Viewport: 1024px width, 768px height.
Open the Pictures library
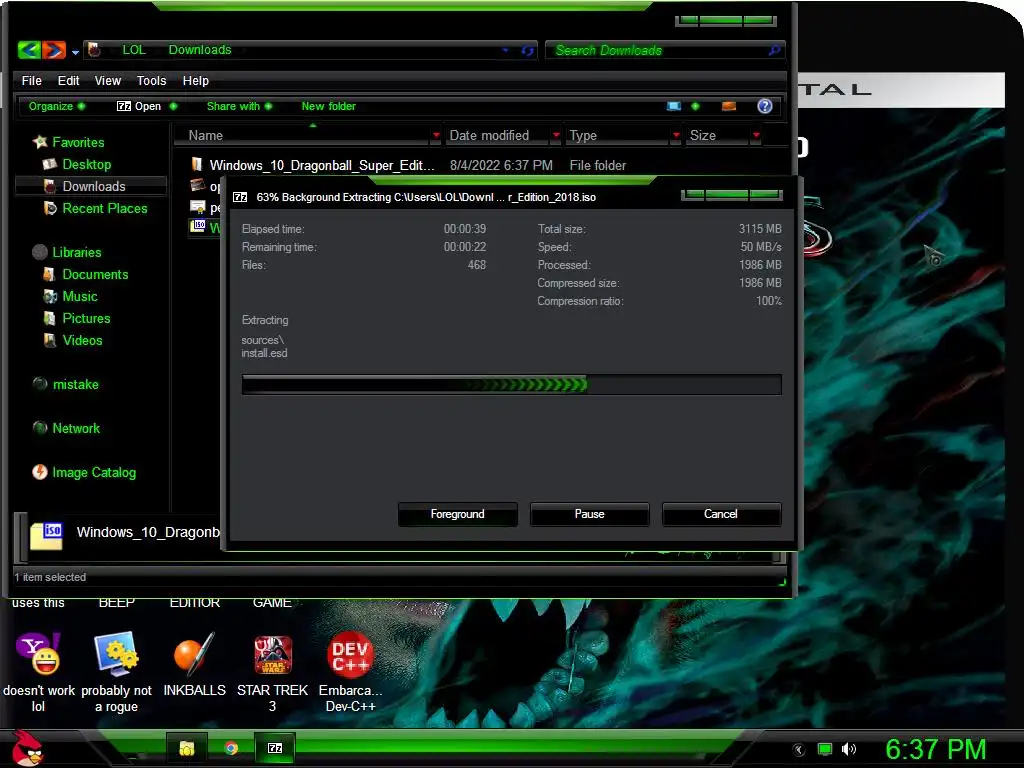(86, 319)
